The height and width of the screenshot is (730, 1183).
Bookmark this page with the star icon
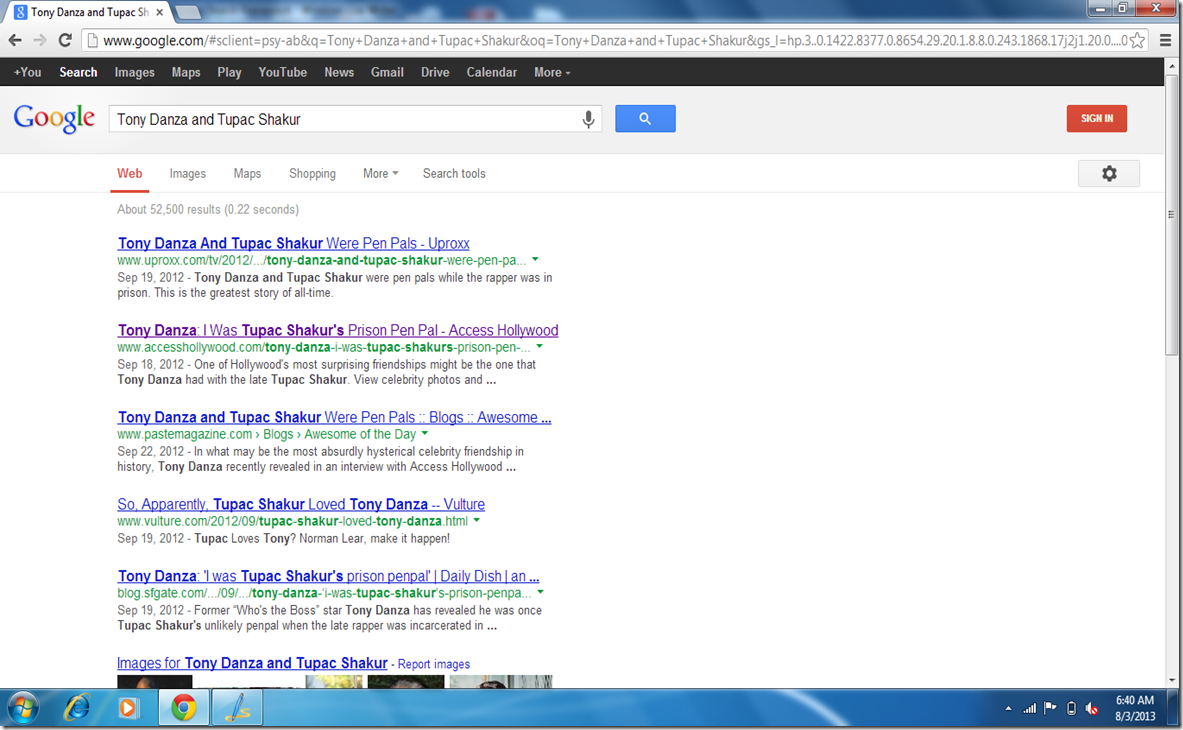1137,41
